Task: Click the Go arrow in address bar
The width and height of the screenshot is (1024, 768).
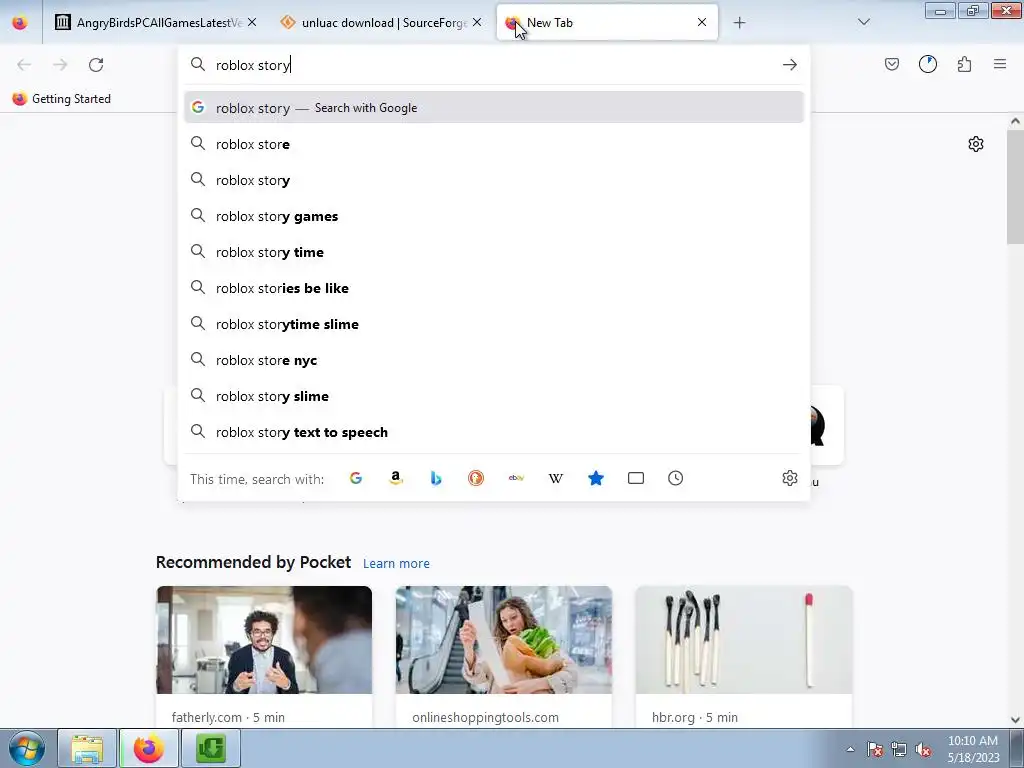Action: 790,65
